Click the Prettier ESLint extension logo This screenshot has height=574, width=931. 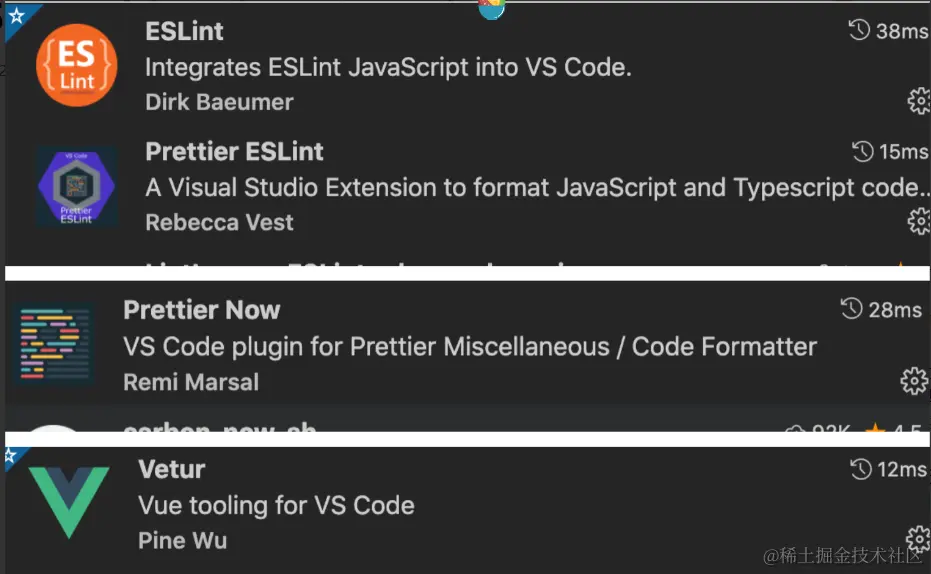click(77, 187)
